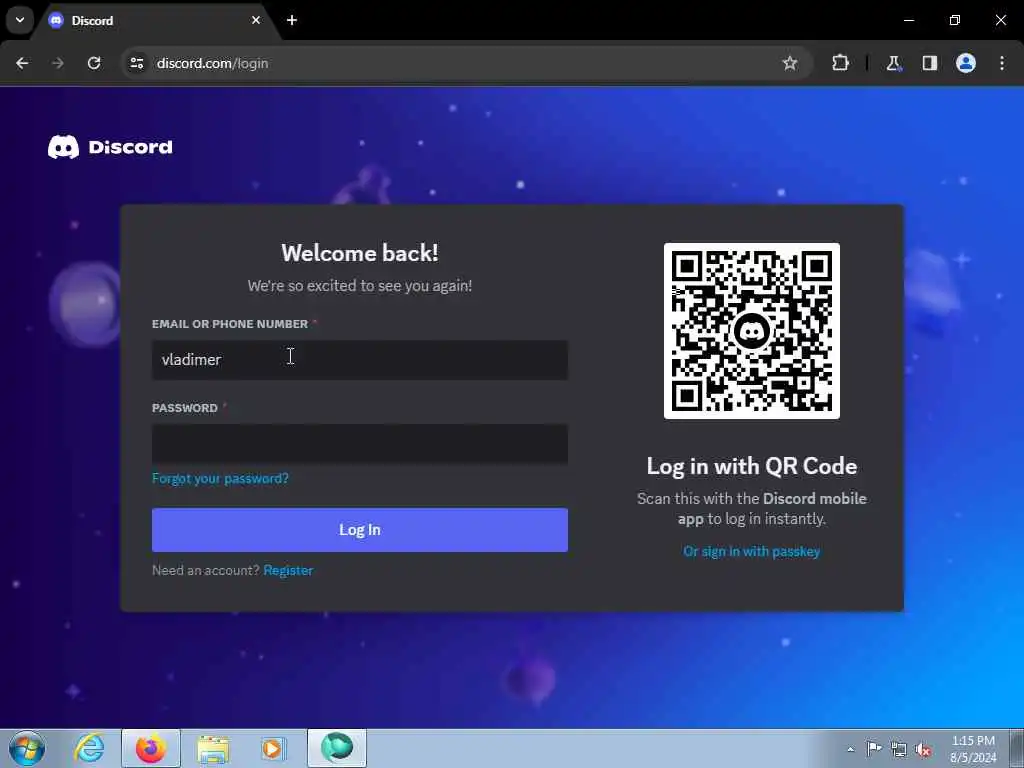Toggle the browser side panel icon
This screenshot has width=1024, height=768.
point(929,63)
